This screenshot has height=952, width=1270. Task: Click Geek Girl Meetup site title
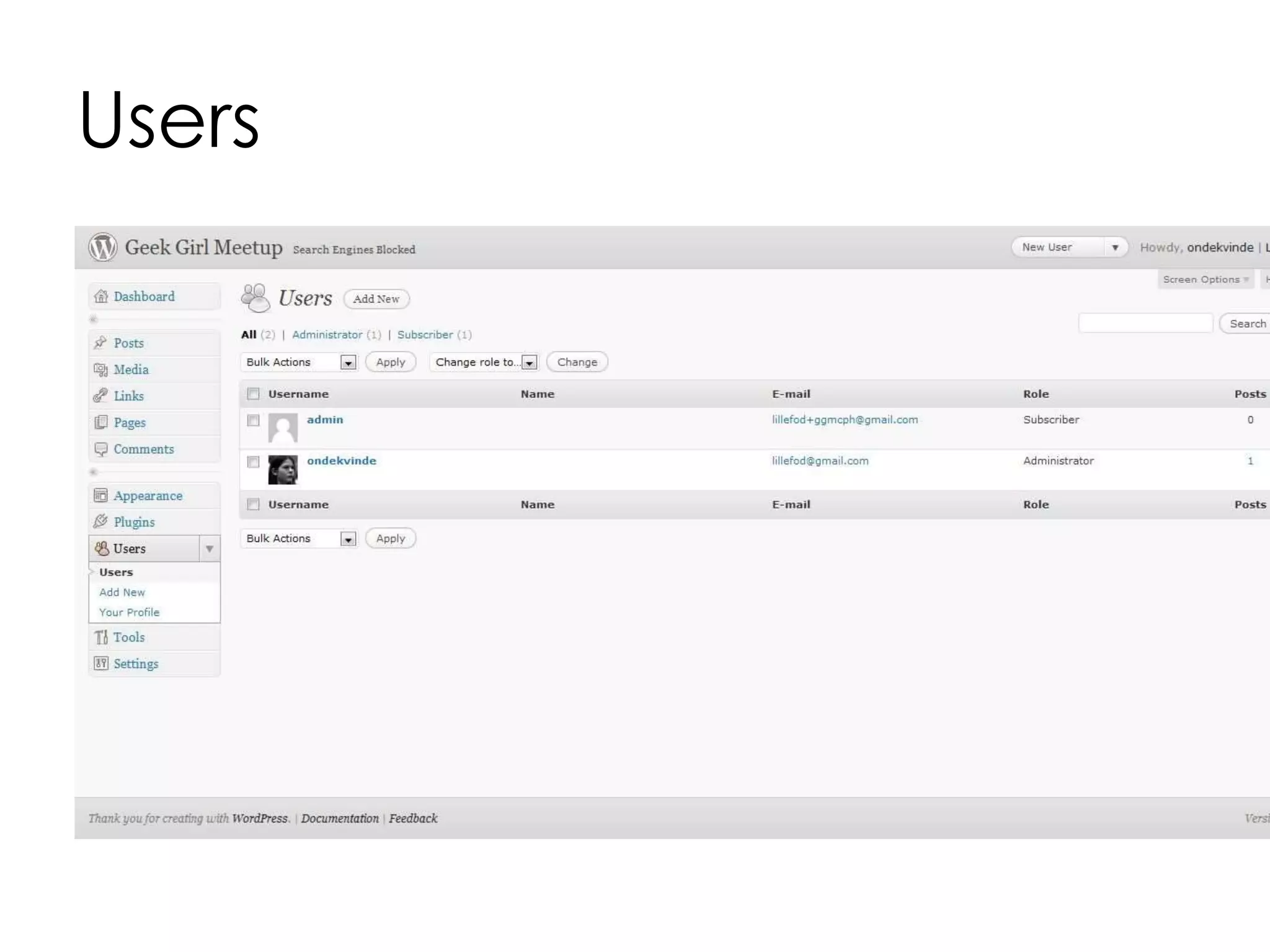point(203,247)
